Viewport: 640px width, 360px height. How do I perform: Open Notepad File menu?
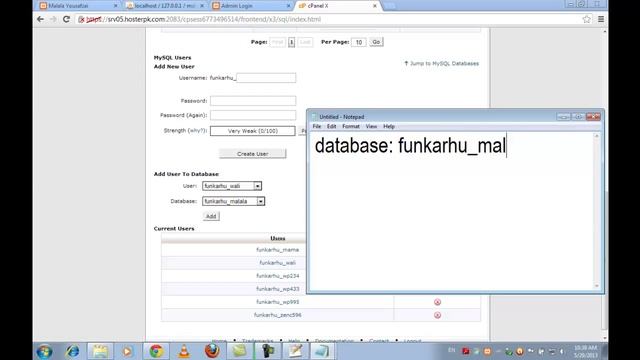(x=316, y=127)
